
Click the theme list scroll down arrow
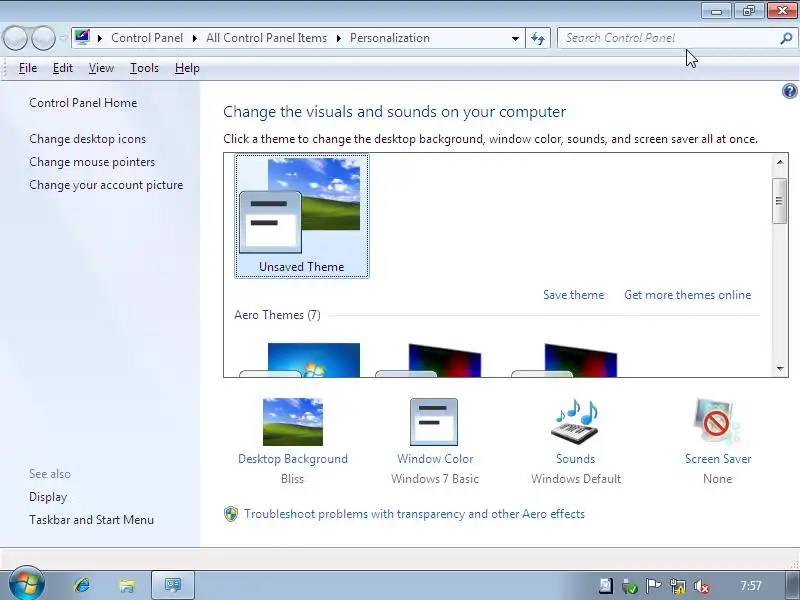pyautogui.click(x=780, y=368)
